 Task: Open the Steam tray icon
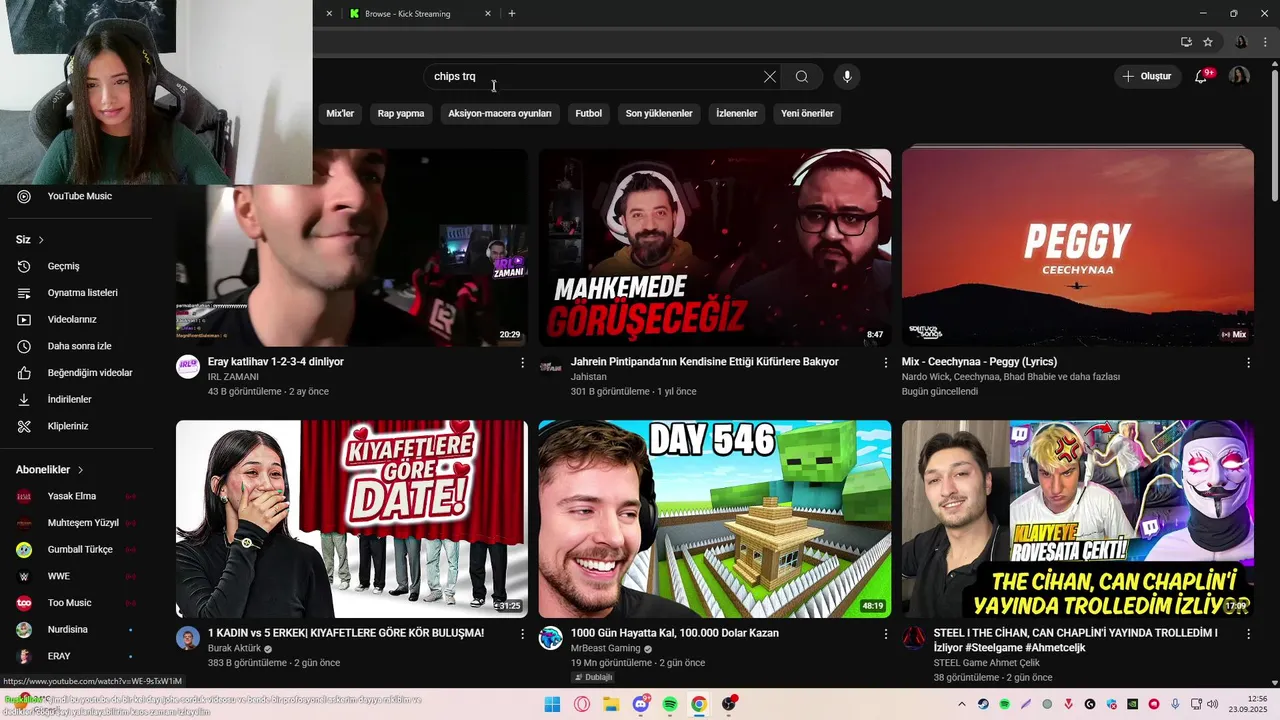(x=983, y=704)
